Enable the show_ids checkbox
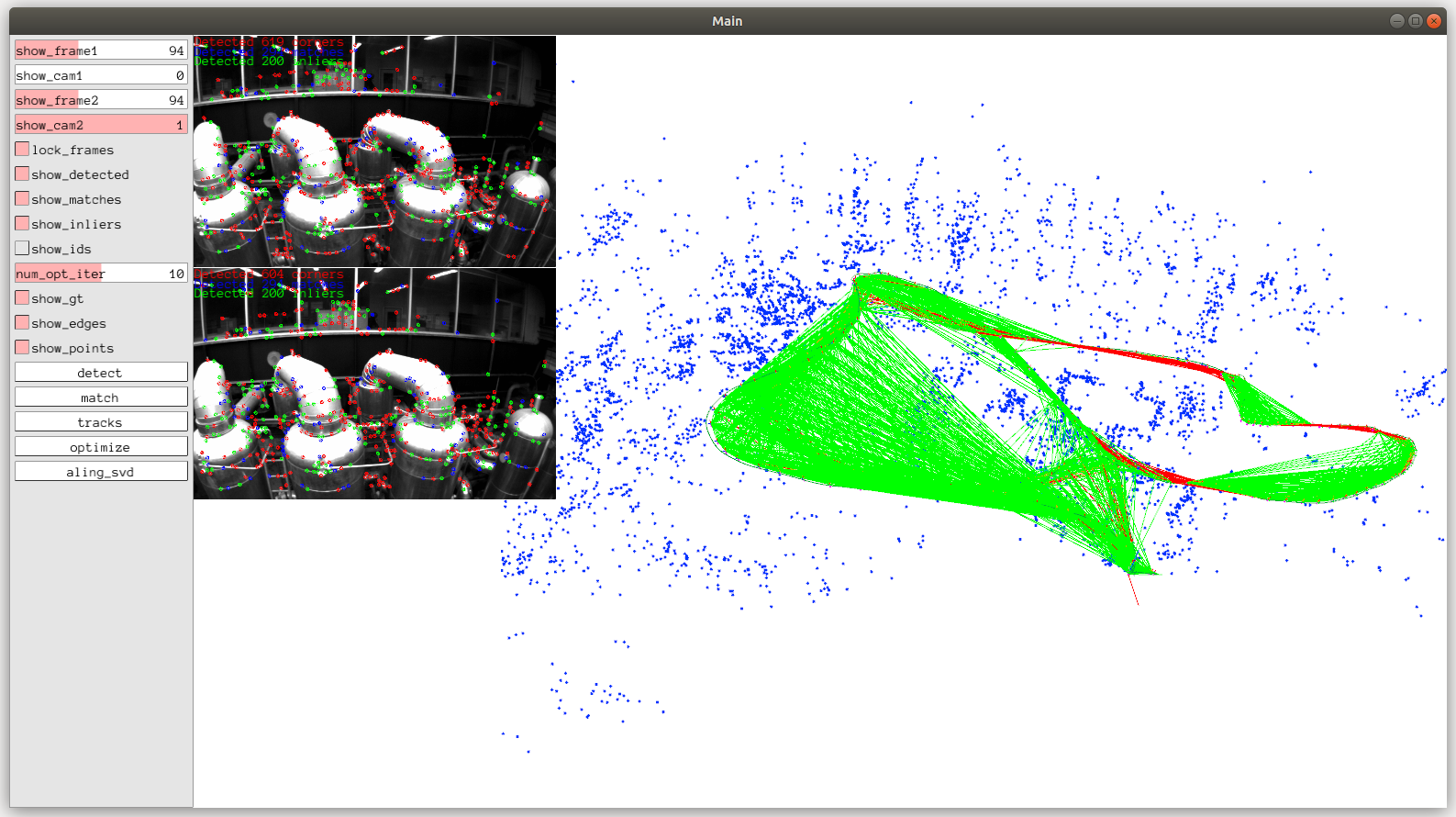This screenshot has width=1456, height=817. [22, 249]
